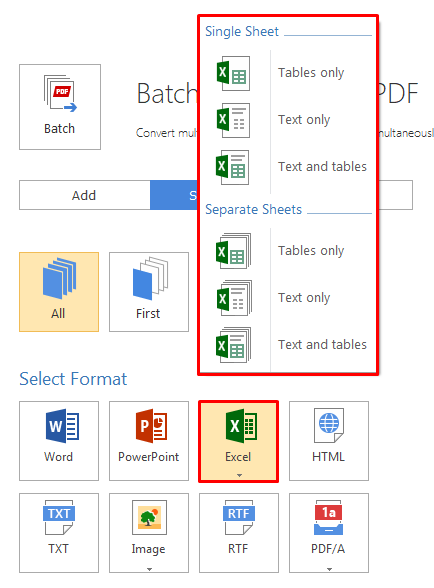This screenshot has height=588, width=434.
Task: Choose Single Sheet Text and tables
Action: tap(287, 167)
